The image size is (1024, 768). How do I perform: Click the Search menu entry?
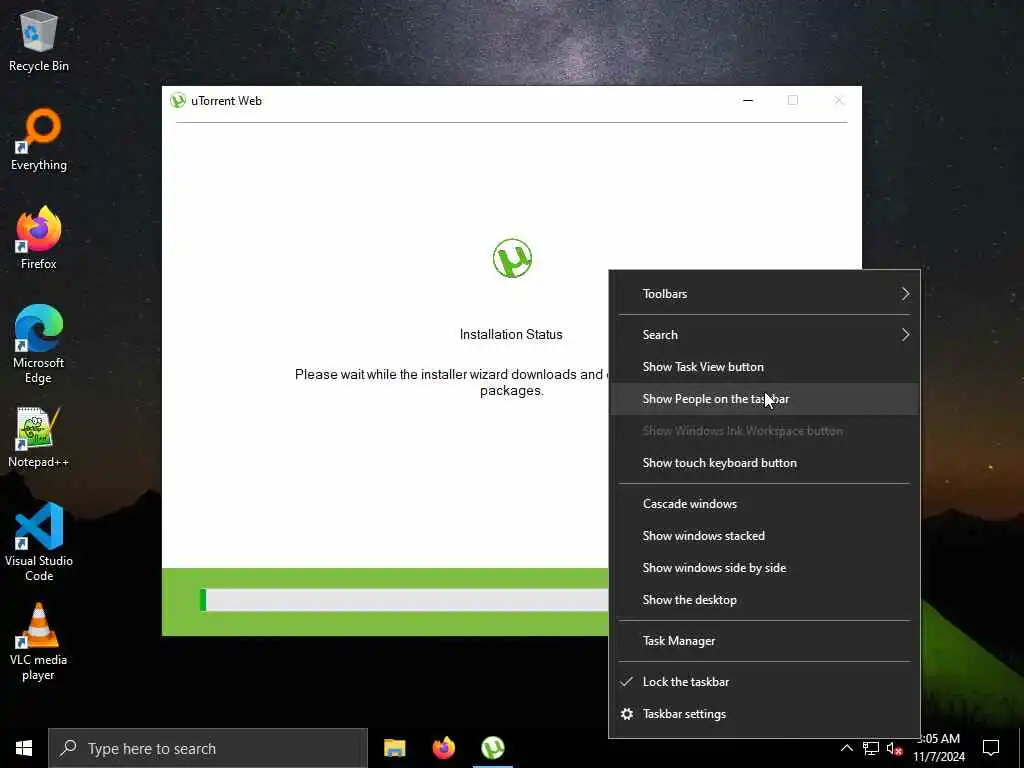point(764,335)
